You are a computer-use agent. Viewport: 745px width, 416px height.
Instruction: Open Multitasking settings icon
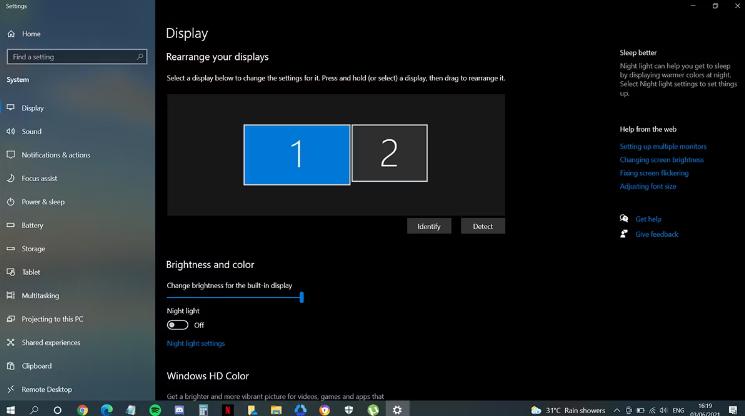coord(10,295)
